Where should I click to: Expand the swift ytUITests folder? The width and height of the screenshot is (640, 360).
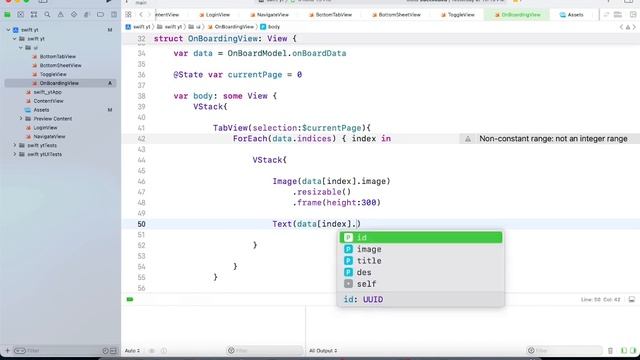tap(15, 154)
